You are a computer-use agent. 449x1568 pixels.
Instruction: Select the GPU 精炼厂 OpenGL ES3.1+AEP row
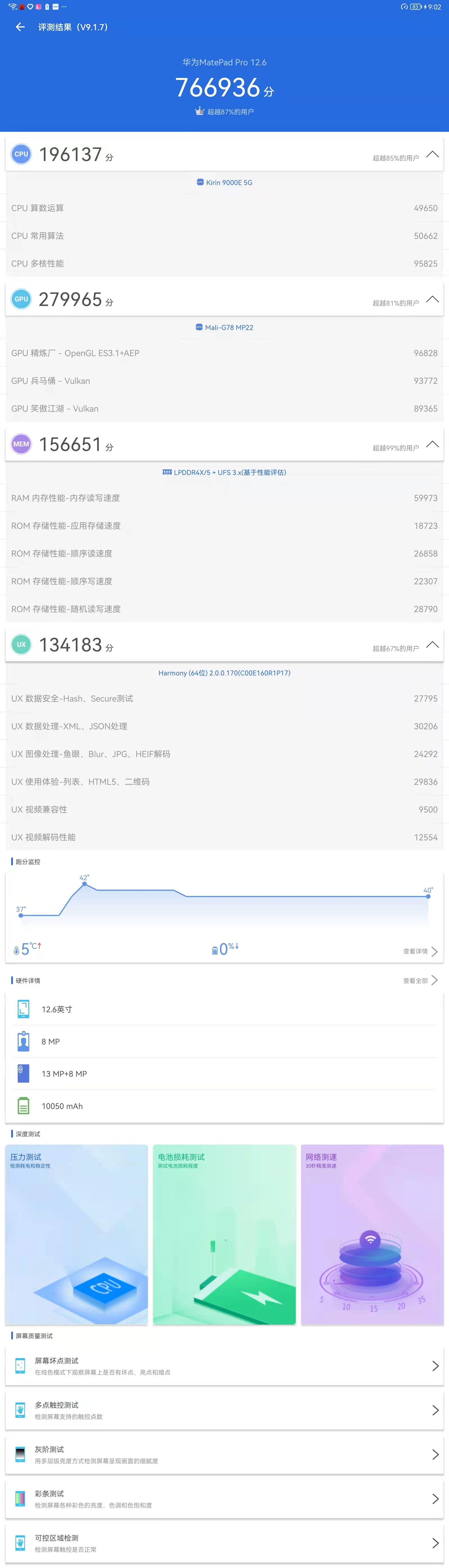224,352
